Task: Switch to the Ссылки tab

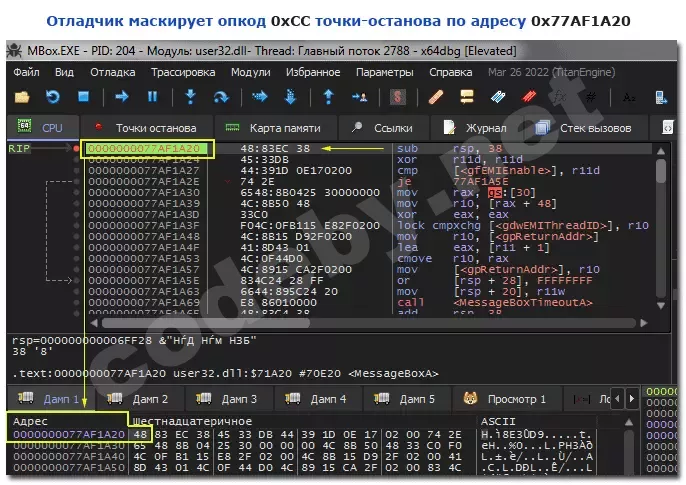Action: coord(383,128)
